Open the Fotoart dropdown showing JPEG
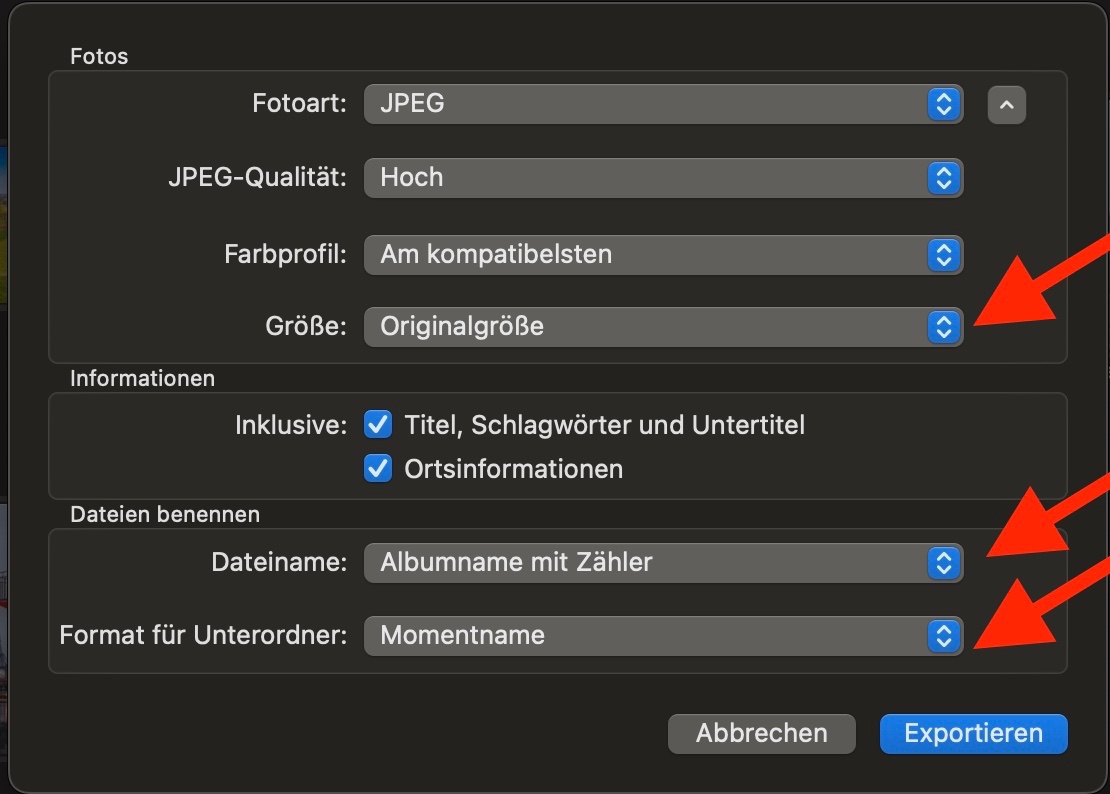Screen dimensions: 1110x794 click(x=645, y=104)
